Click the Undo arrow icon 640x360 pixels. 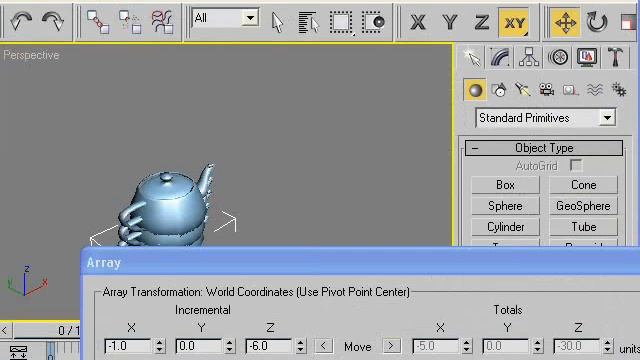click(x=21, y=21)
